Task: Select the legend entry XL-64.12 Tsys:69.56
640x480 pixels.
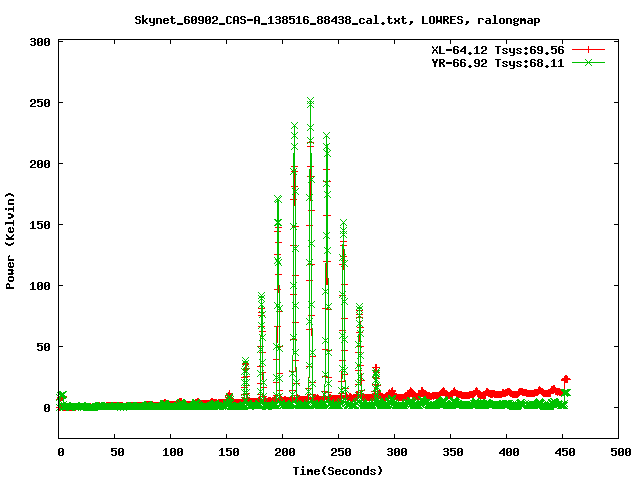Action: click(498, 50)
